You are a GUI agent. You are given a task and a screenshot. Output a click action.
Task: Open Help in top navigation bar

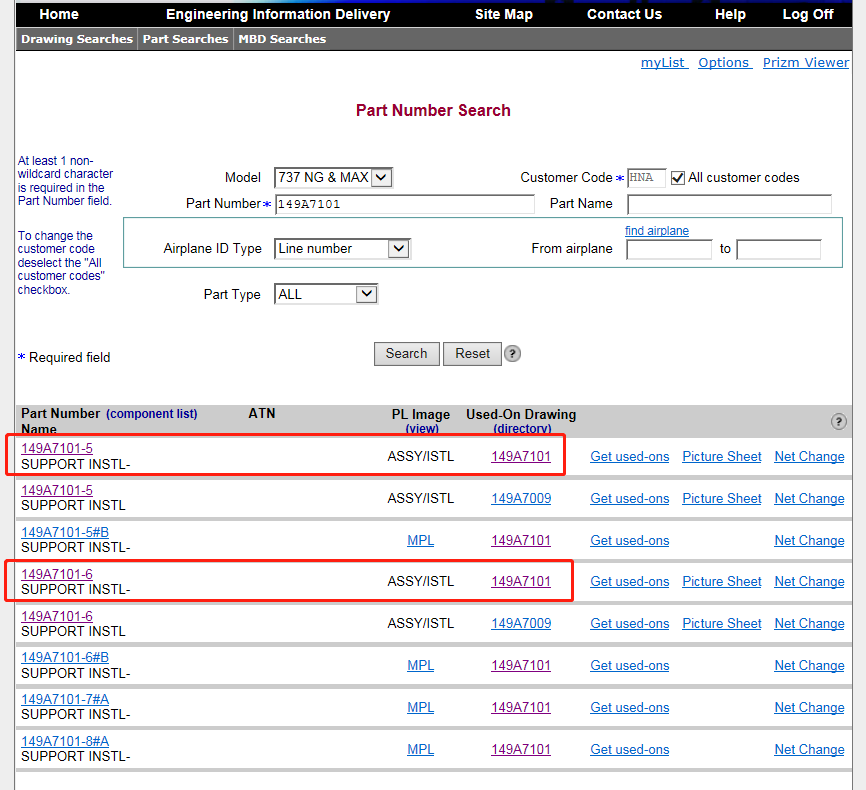[x=730, y=14]
